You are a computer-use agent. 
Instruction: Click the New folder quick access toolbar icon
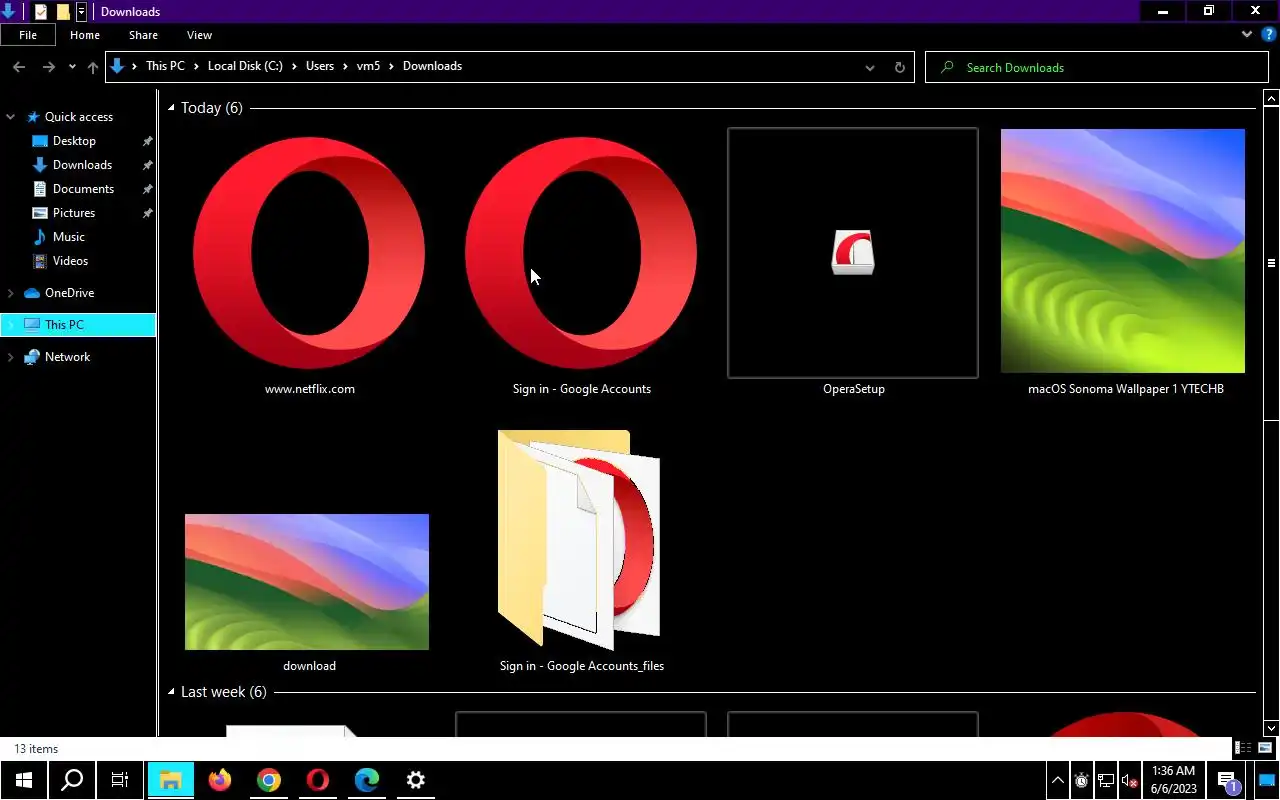[63, 12]
